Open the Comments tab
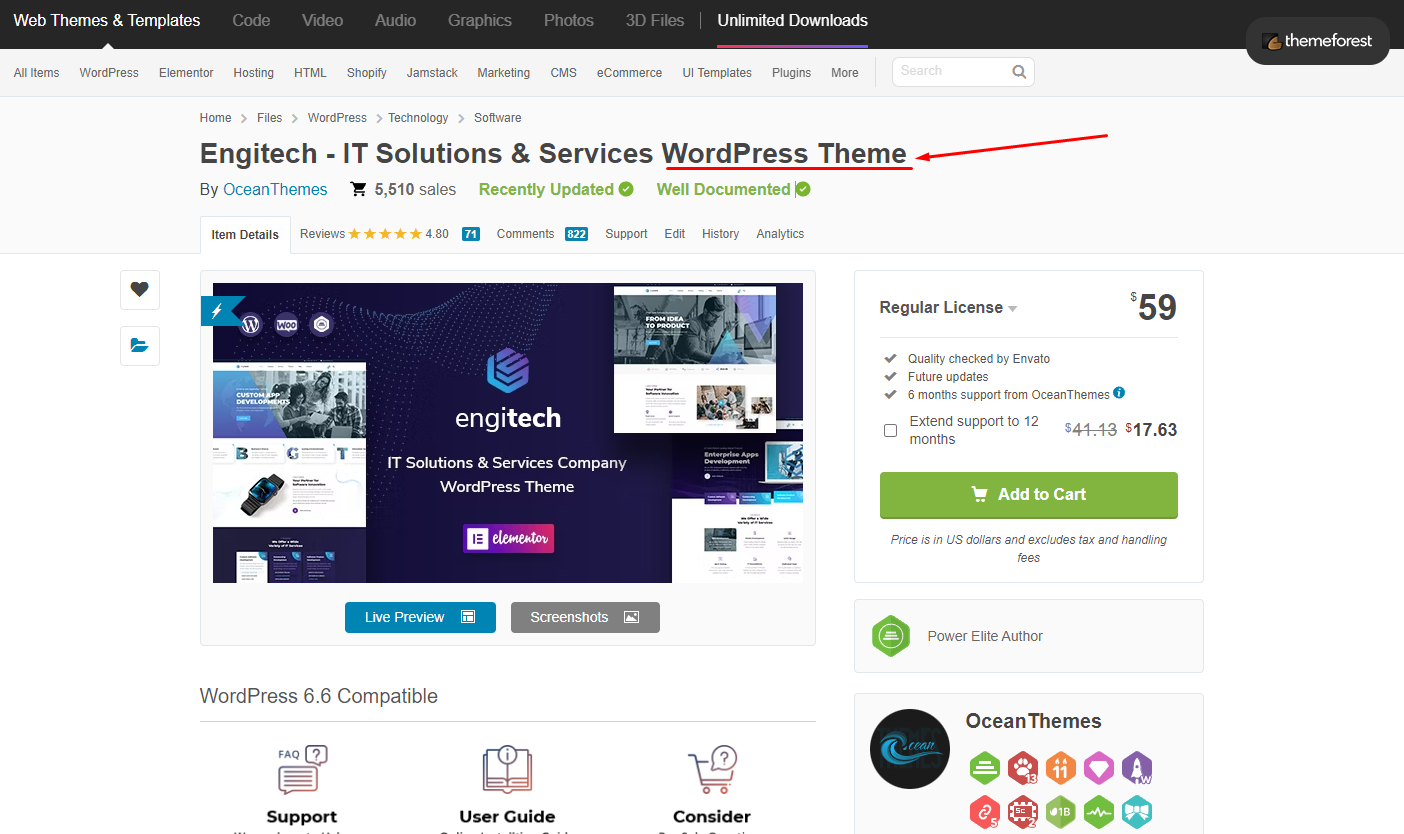1404x834 pixels. click(x=542, y=234)
